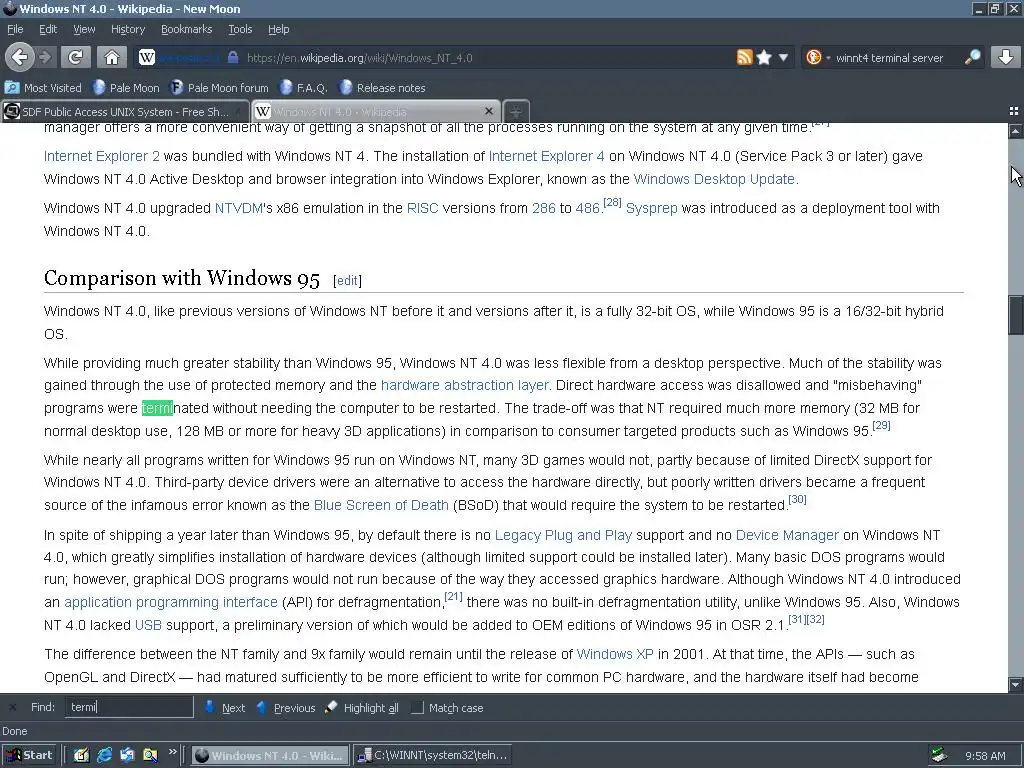Viewport: 1024px width, 768px height.
Task: Open the File menu
Action: [x=15, y=29]
